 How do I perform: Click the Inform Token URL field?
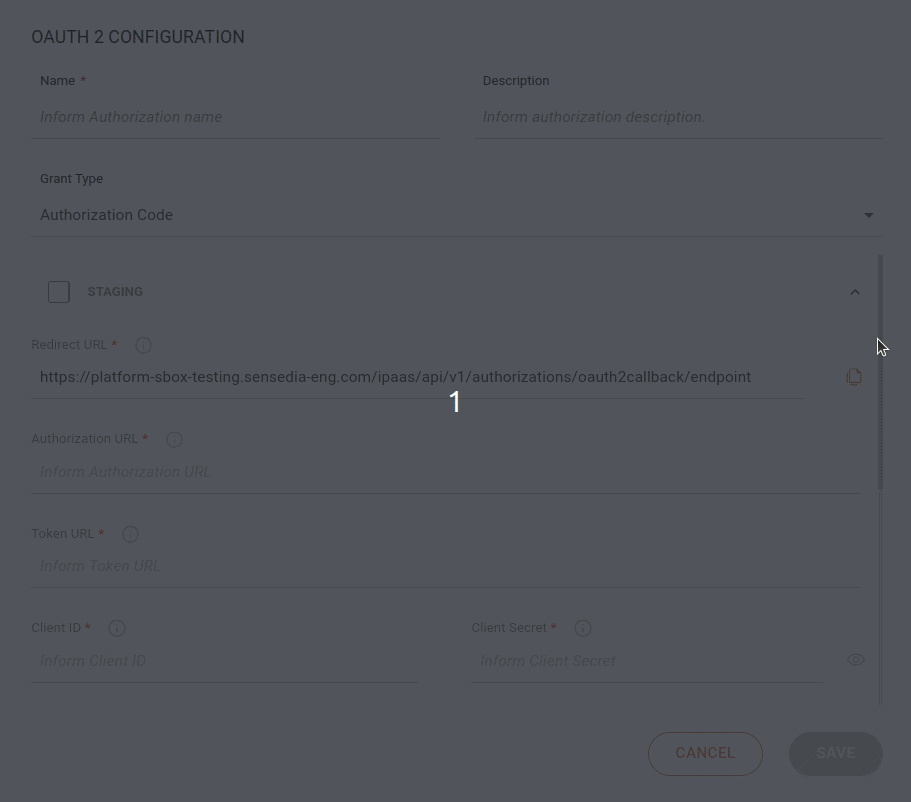tap(446, 566)
